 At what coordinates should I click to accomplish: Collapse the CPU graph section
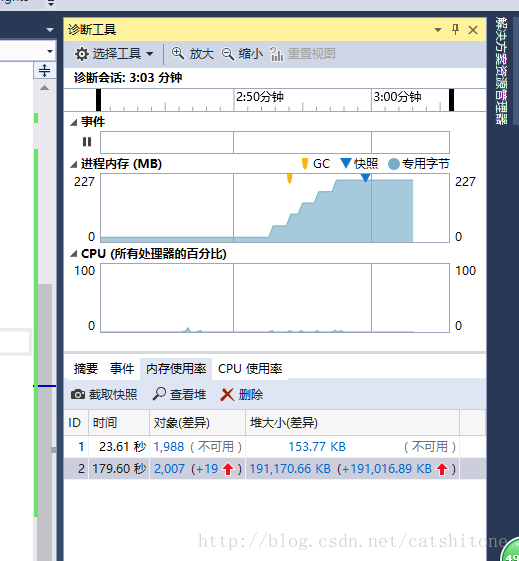[74, 254]
